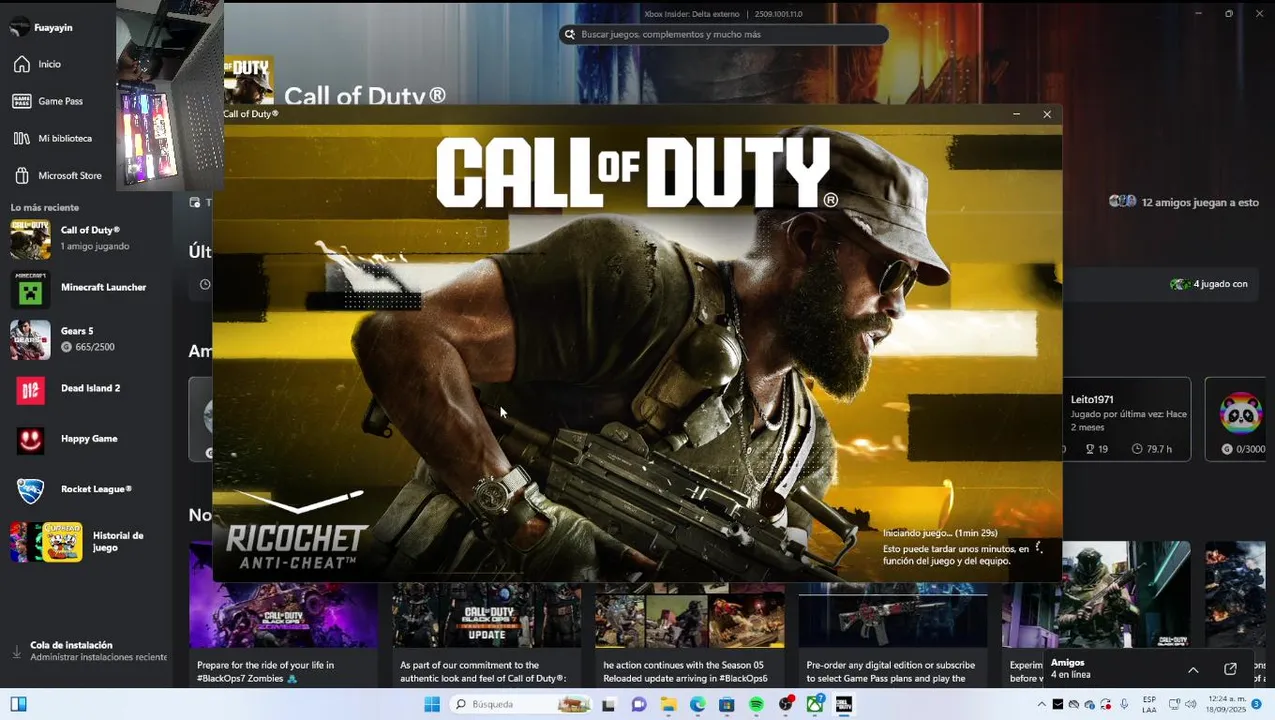
Task: Select Rocket League in the sidebar
Action: coord(85,490)
